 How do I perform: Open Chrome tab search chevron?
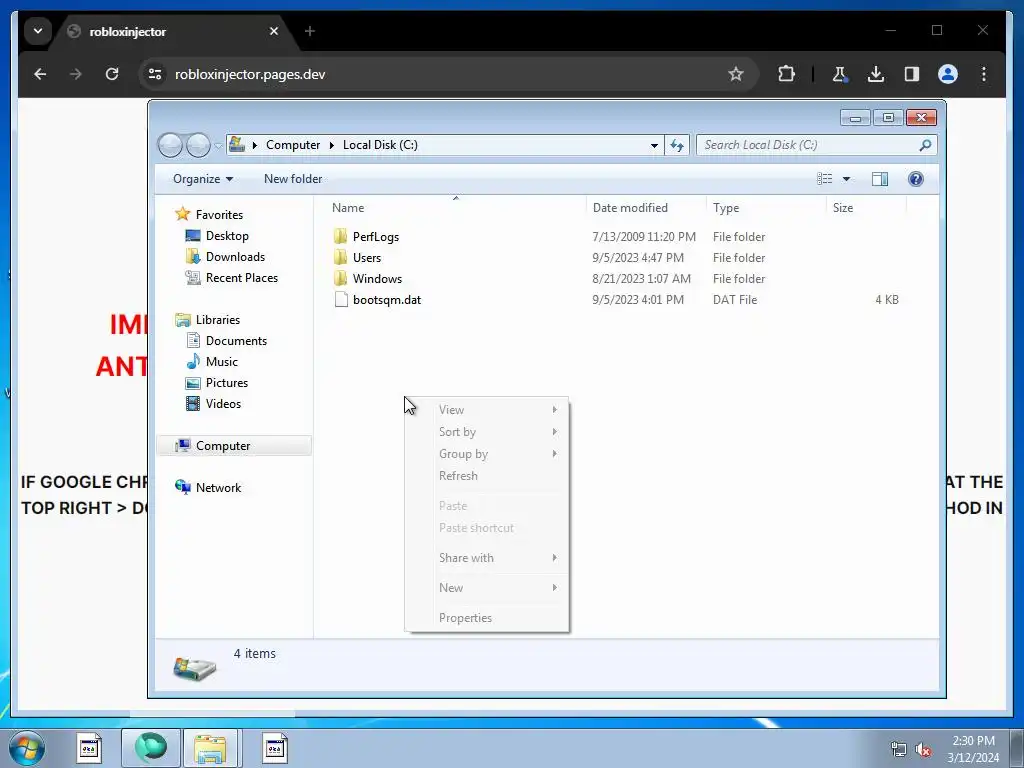coord(38,31)
